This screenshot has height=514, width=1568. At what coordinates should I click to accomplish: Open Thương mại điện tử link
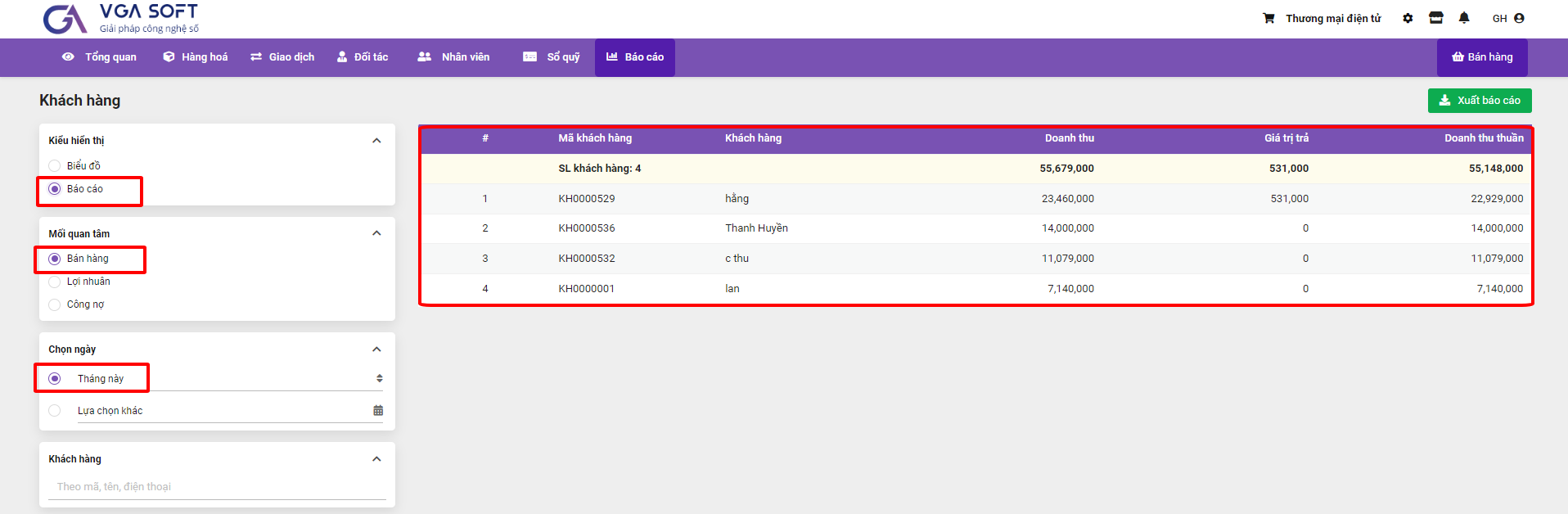click(x=1333, y=18)
